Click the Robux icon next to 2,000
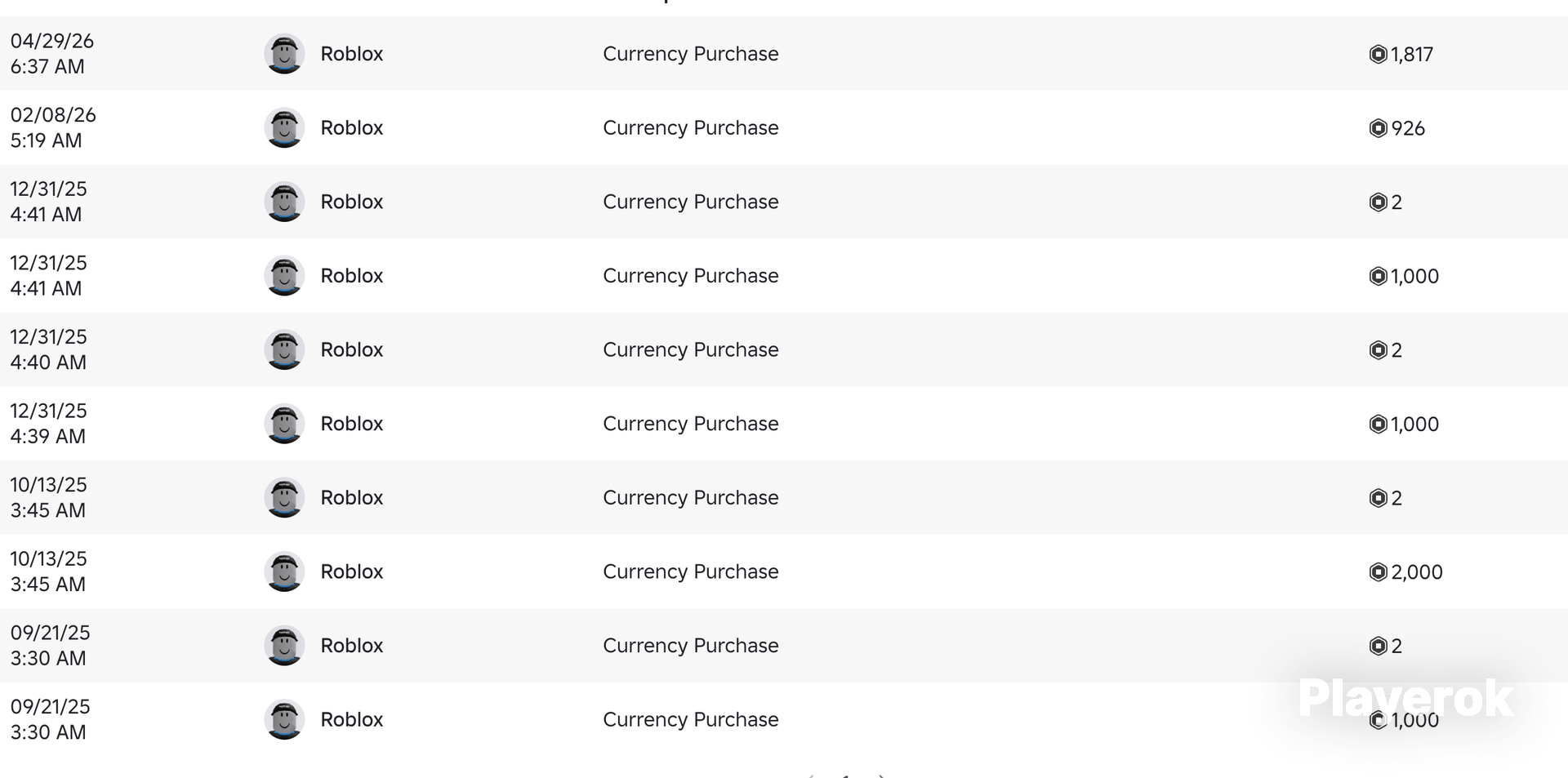1568x778 pixels. point(1378,571)
